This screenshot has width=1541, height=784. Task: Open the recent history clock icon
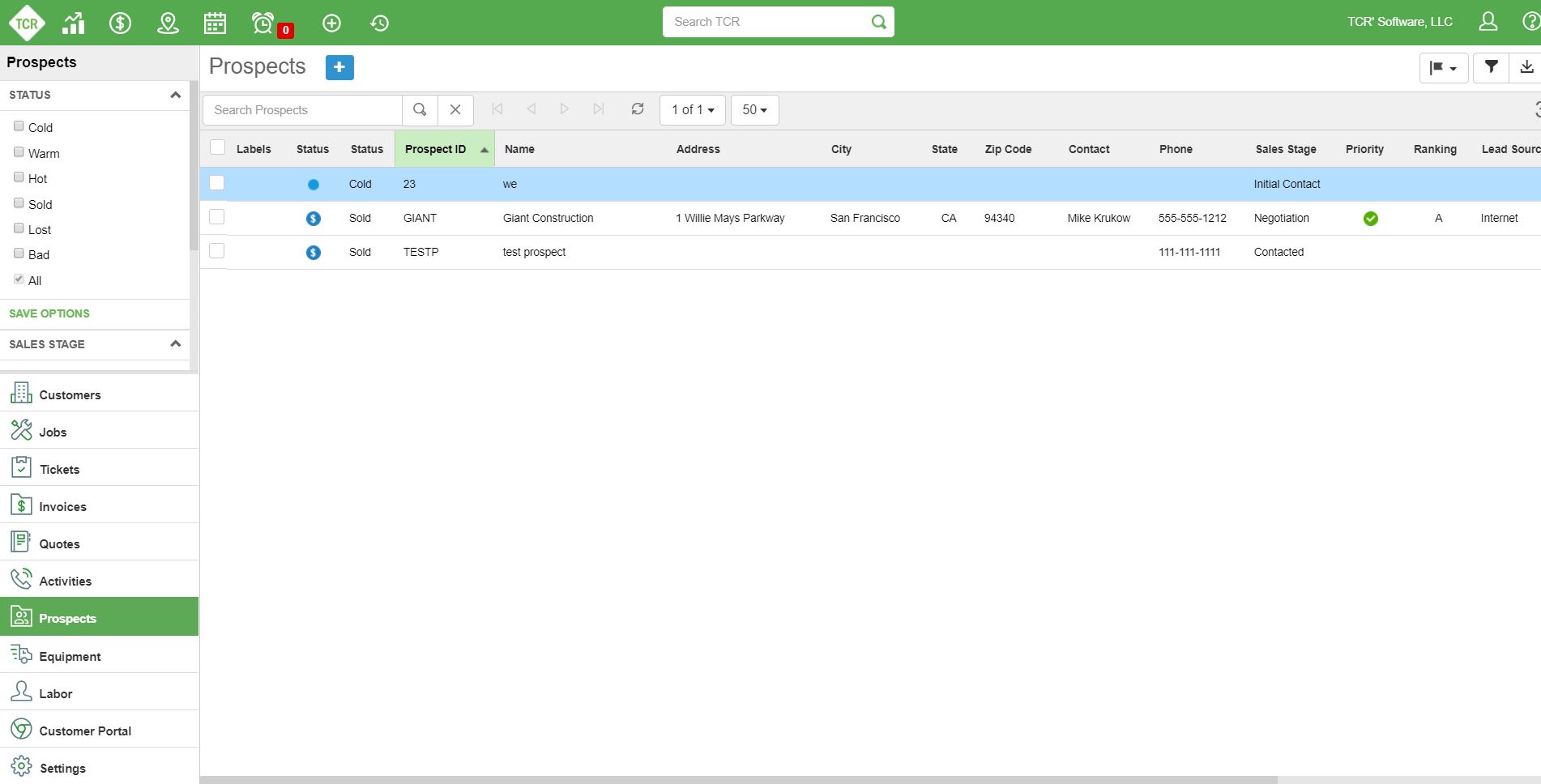click(x=379, y=23)
